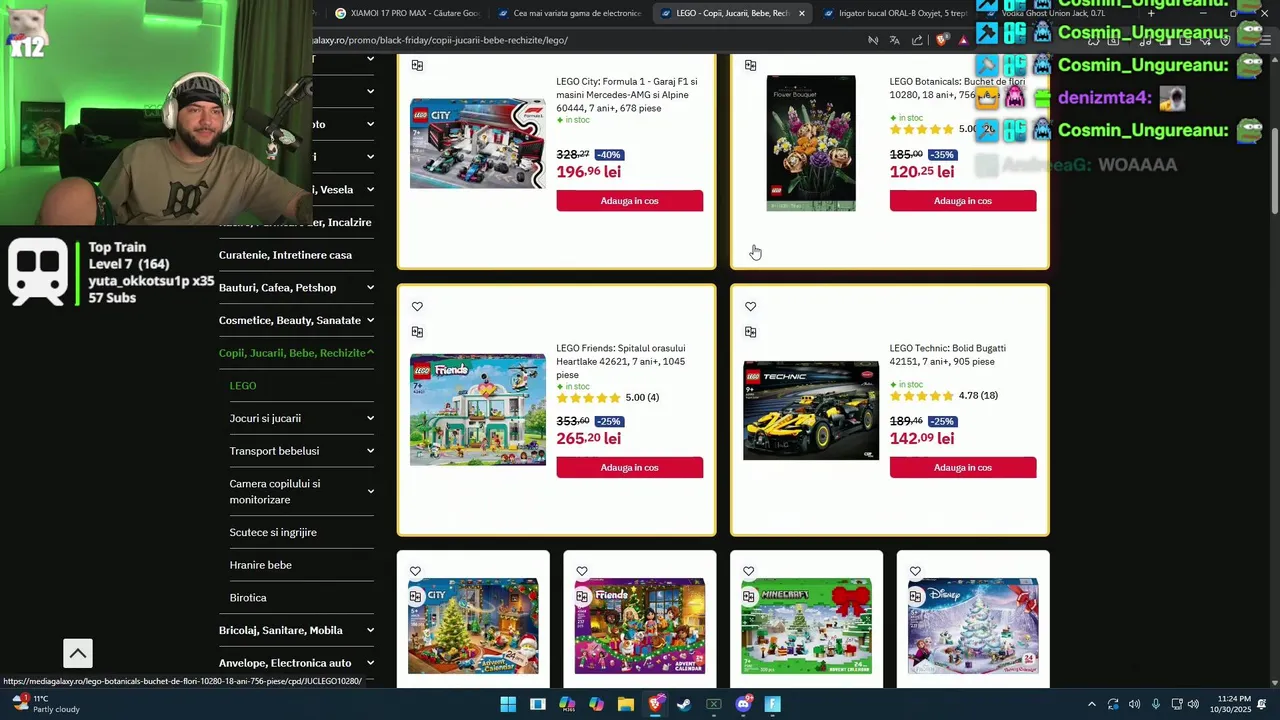1280x720 pixels.
Task: Click compare icon on Disney advent calendar
Action: point(915,597)
